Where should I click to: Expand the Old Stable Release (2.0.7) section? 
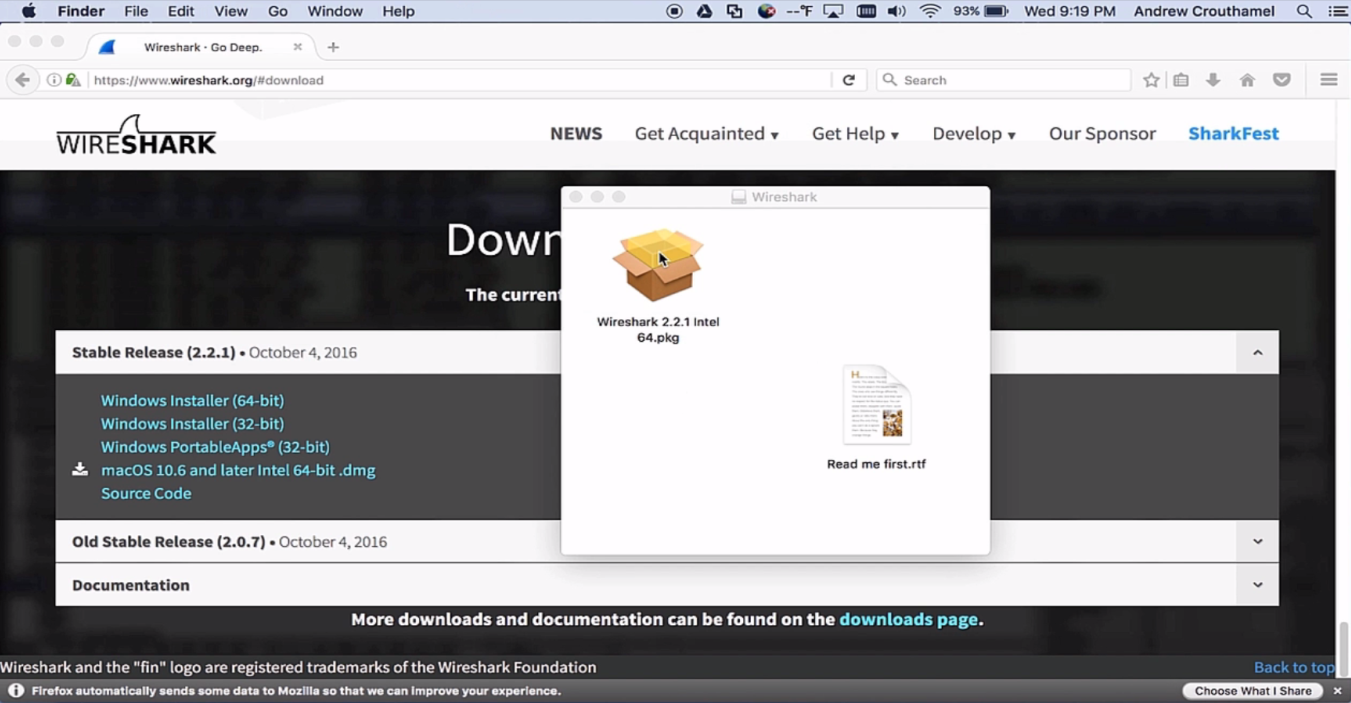[x=1257, y=541]
